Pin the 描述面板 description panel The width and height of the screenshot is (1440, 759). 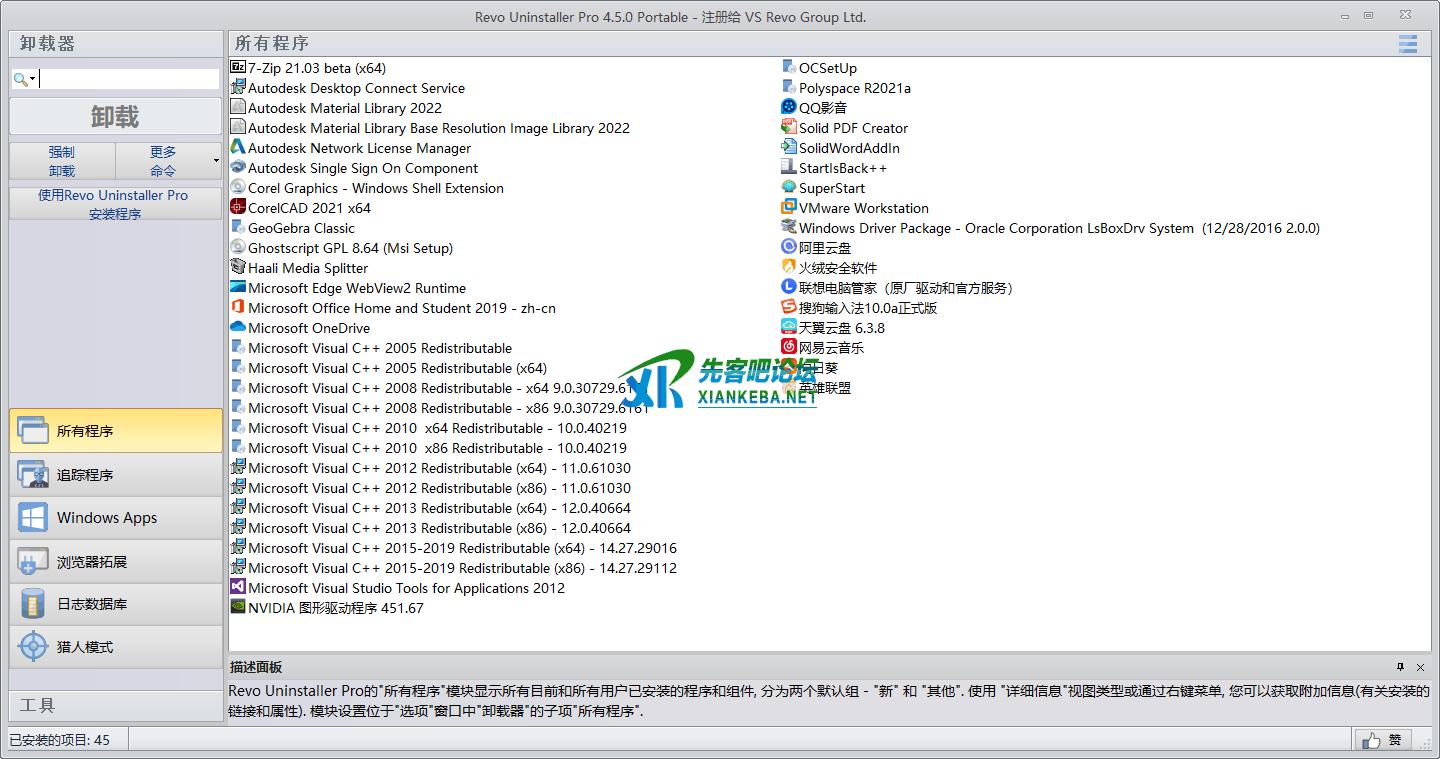(1400, 667)
